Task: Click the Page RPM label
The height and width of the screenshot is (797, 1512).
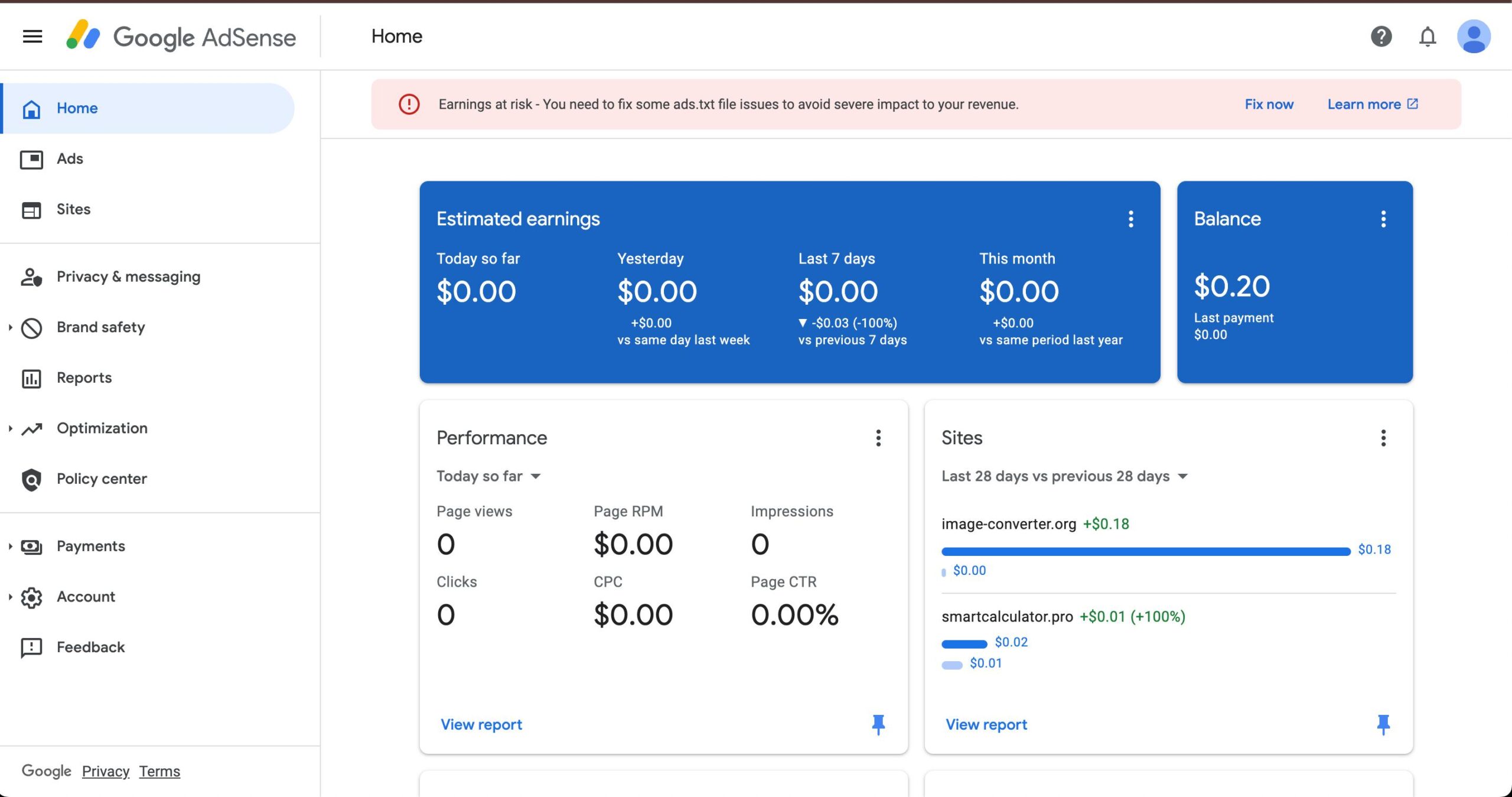Action: (628, 512)
